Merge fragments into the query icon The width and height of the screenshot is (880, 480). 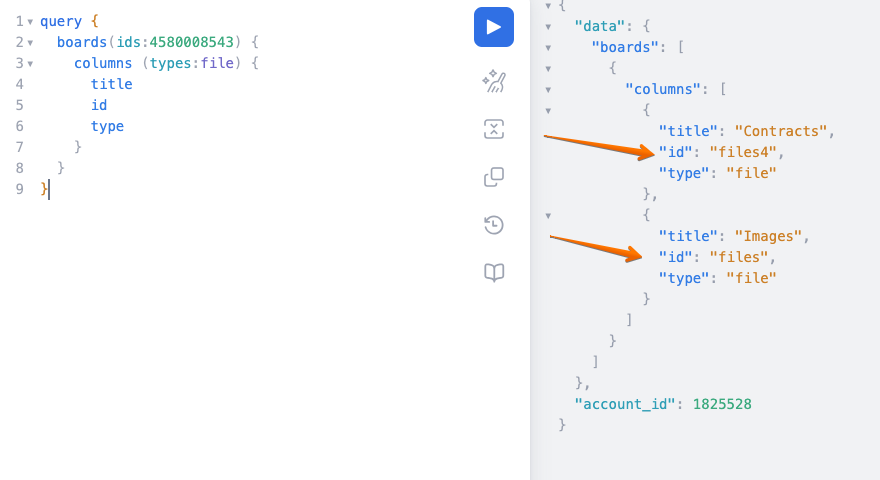tap(494, 129)
